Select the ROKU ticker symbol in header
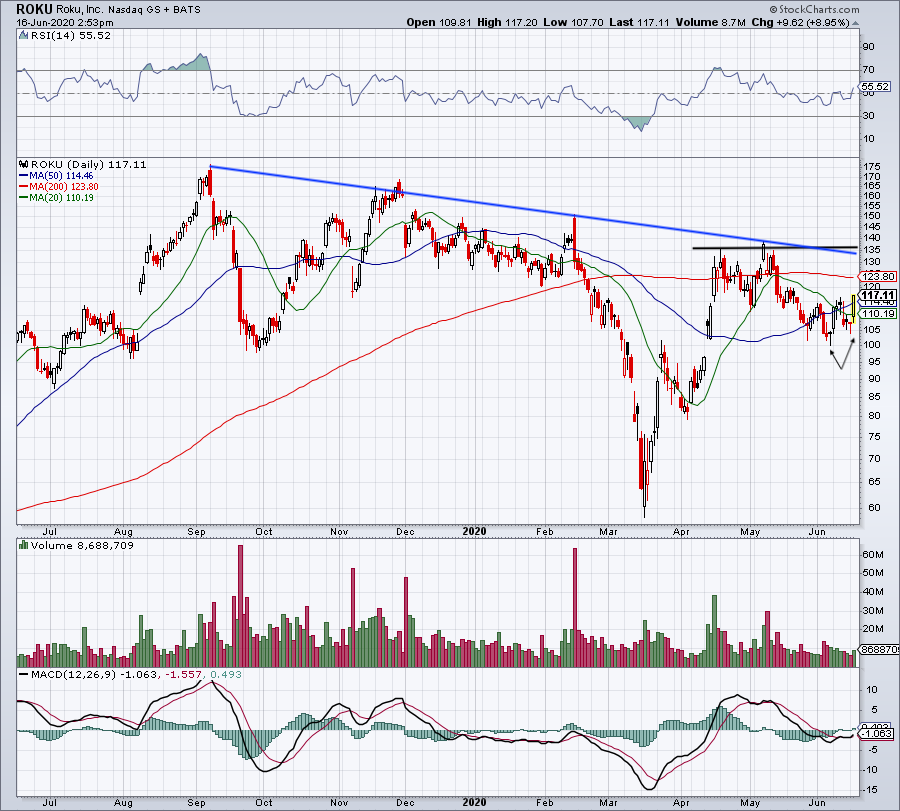 [x=34, y=9]
